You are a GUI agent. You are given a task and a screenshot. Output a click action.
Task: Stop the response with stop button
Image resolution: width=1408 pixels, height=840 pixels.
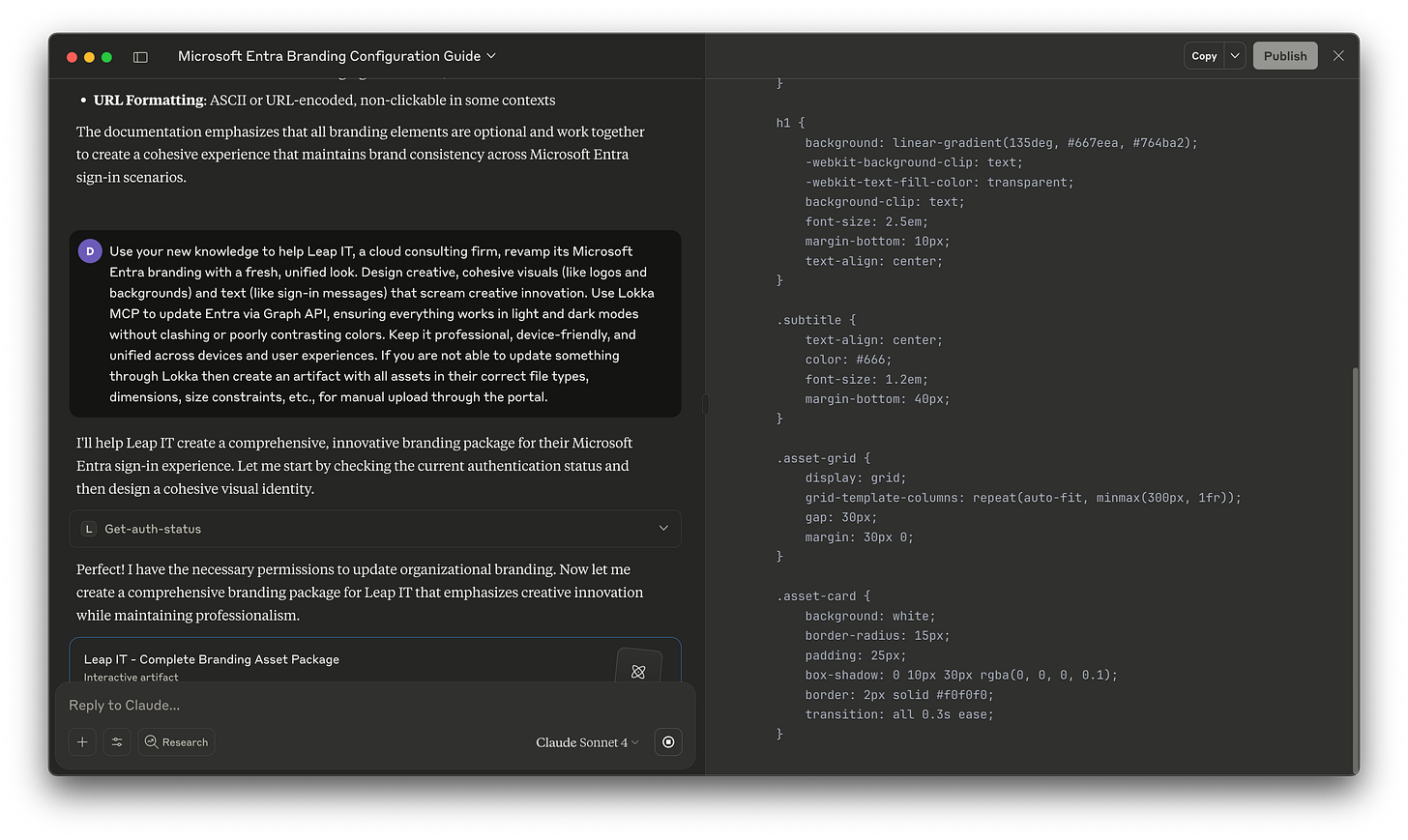[x=668, y=742]
